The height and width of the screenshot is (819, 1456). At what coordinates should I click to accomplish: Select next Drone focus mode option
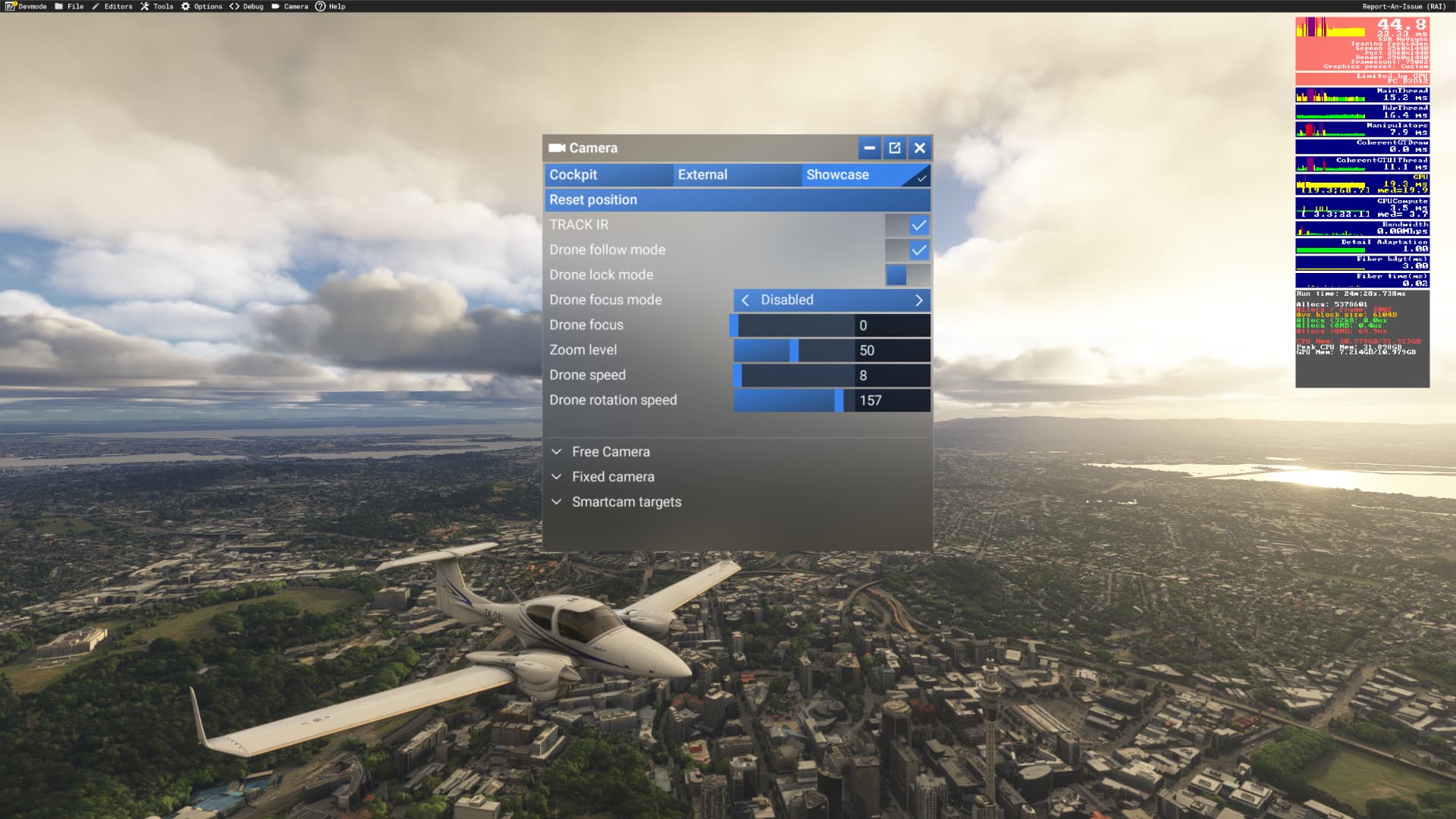coord(919,300)
